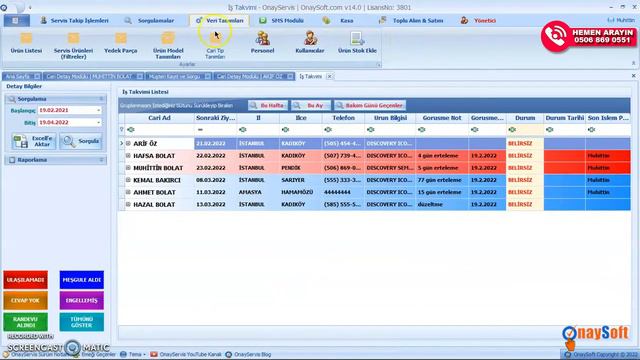This screenshot has width=640, height=360.
Task: Open the Bitiş date dropdown
Action: (x=98, y=122)
